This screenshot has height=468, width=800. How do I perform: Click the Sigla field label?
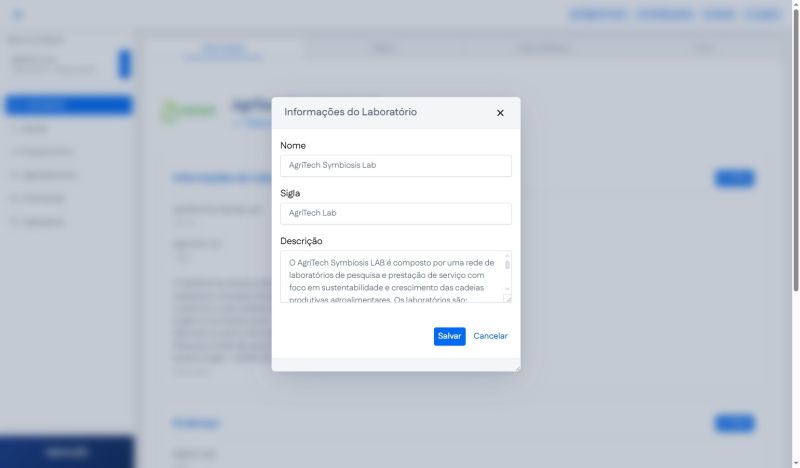[x=290, y=193]
